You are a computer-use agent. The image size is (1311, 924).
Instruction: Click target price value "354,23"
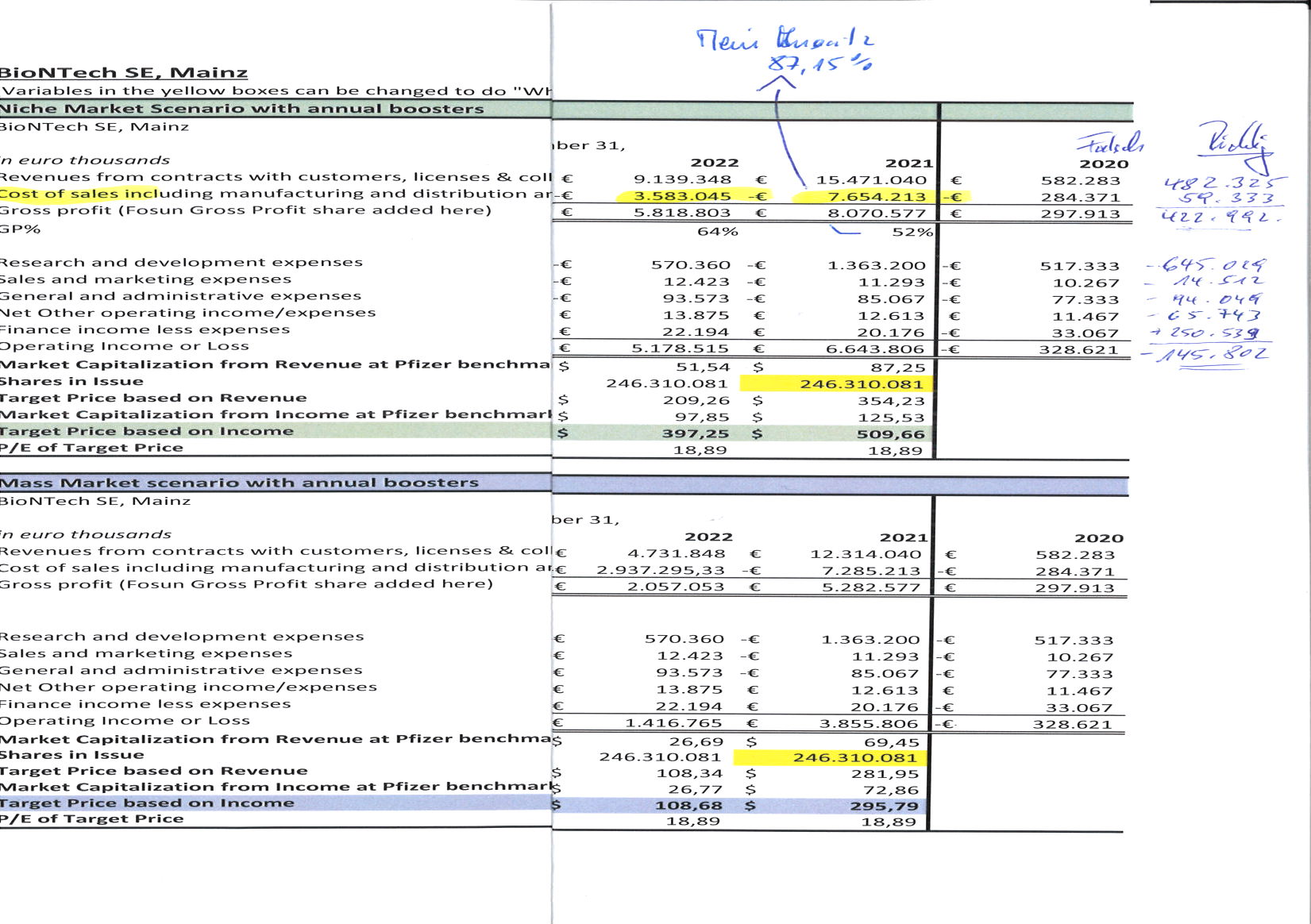pyautogui.click(x=892, y=401)
